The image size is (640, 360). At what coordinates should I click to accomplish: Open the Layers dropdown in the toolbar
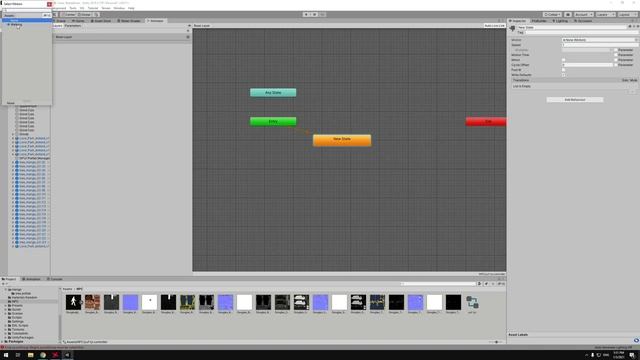(x=605, y=15)
